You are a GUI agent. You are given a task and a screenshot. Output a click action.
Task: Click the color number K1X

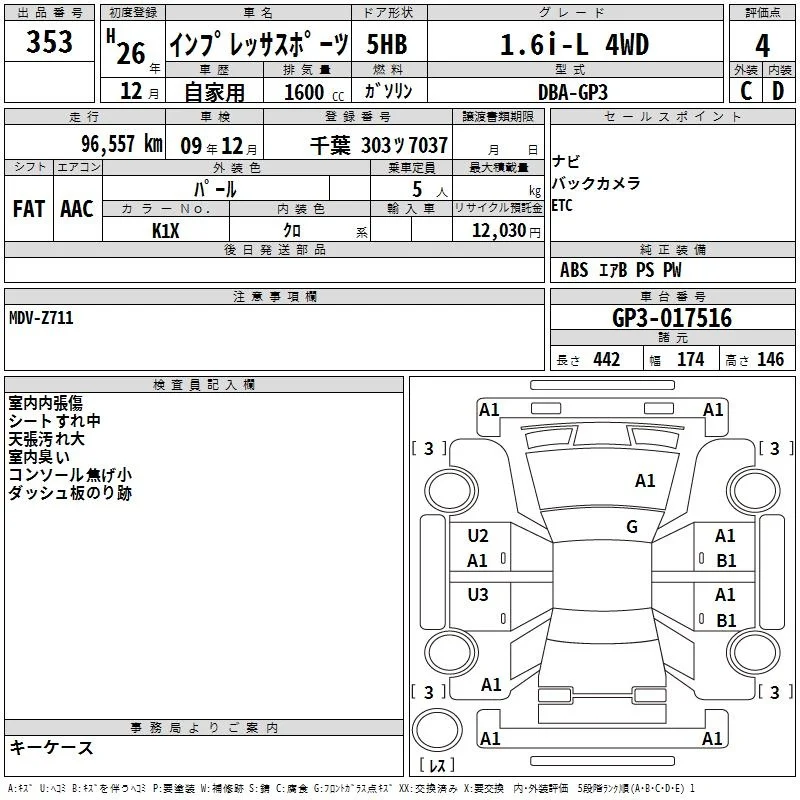click(166, 231)
